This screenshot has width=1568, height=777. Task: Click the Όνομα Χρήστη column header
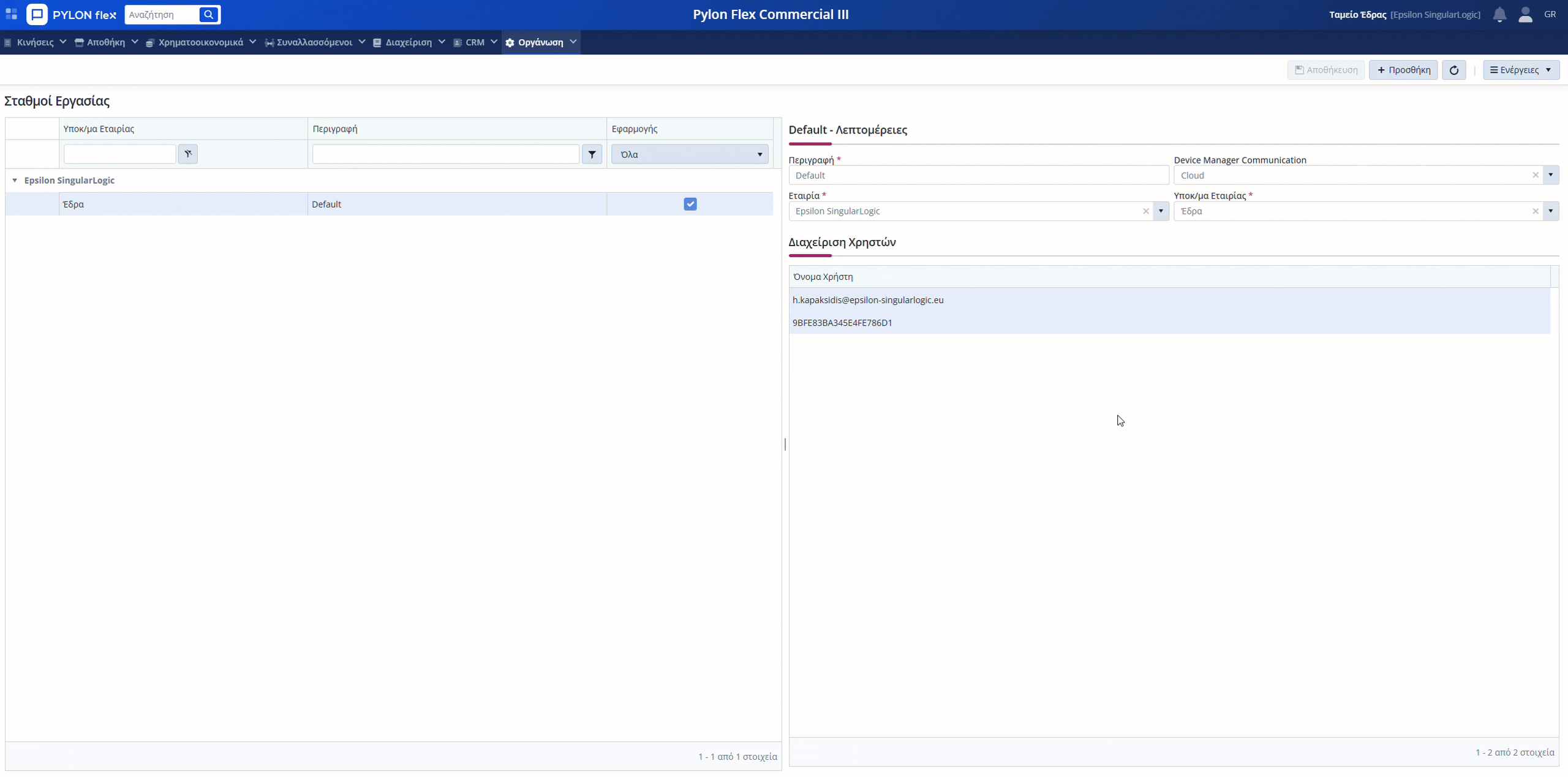[x=1169, y=277]
